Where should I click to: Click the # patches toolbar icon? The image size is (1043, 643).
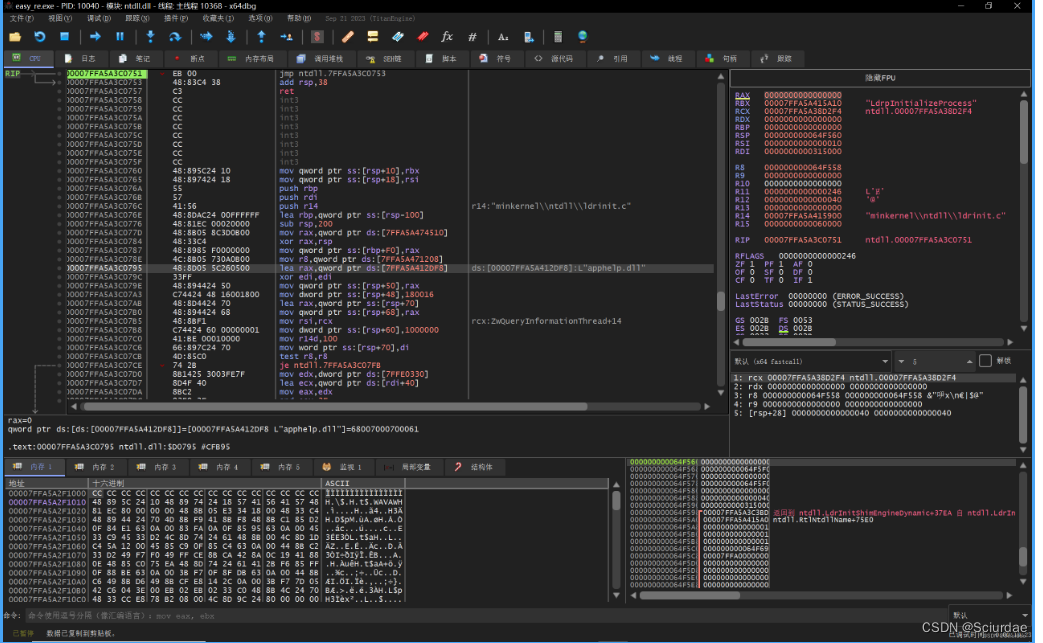471,38
